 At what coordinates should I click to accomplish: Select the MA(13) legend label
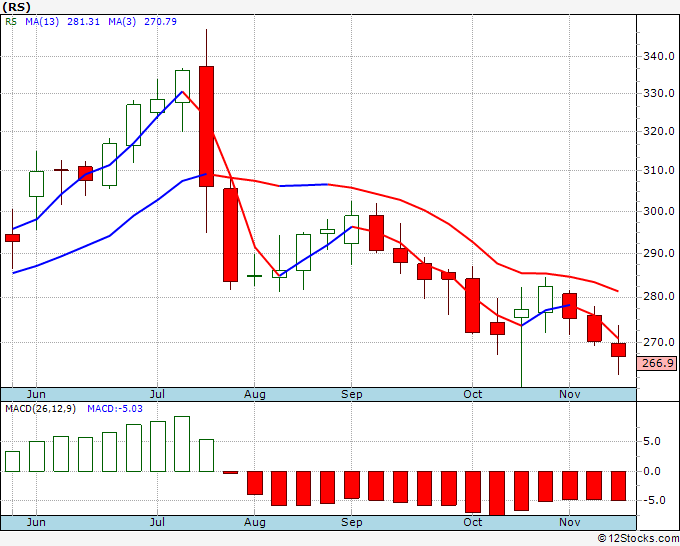42,22
